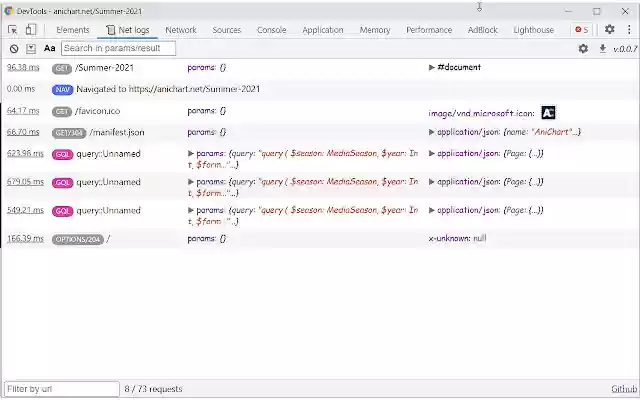Click the AniChart favicon image preview
This screenshot has height=400, width=640.
pos(548,113)
